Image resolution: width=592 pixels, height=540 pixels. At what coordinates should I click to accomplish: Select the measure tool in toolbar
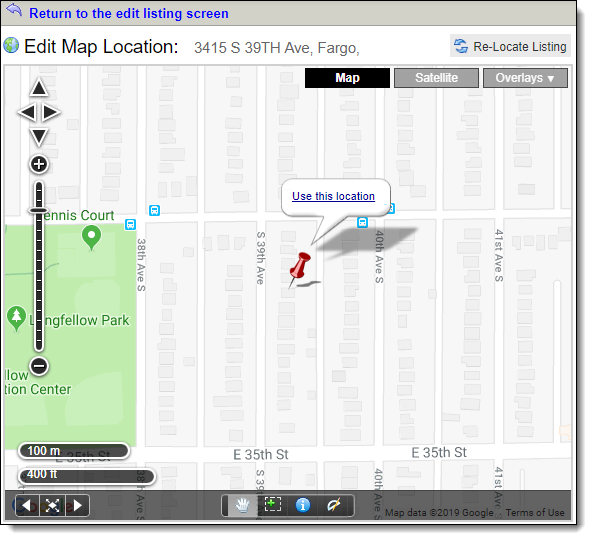(334, 505)
